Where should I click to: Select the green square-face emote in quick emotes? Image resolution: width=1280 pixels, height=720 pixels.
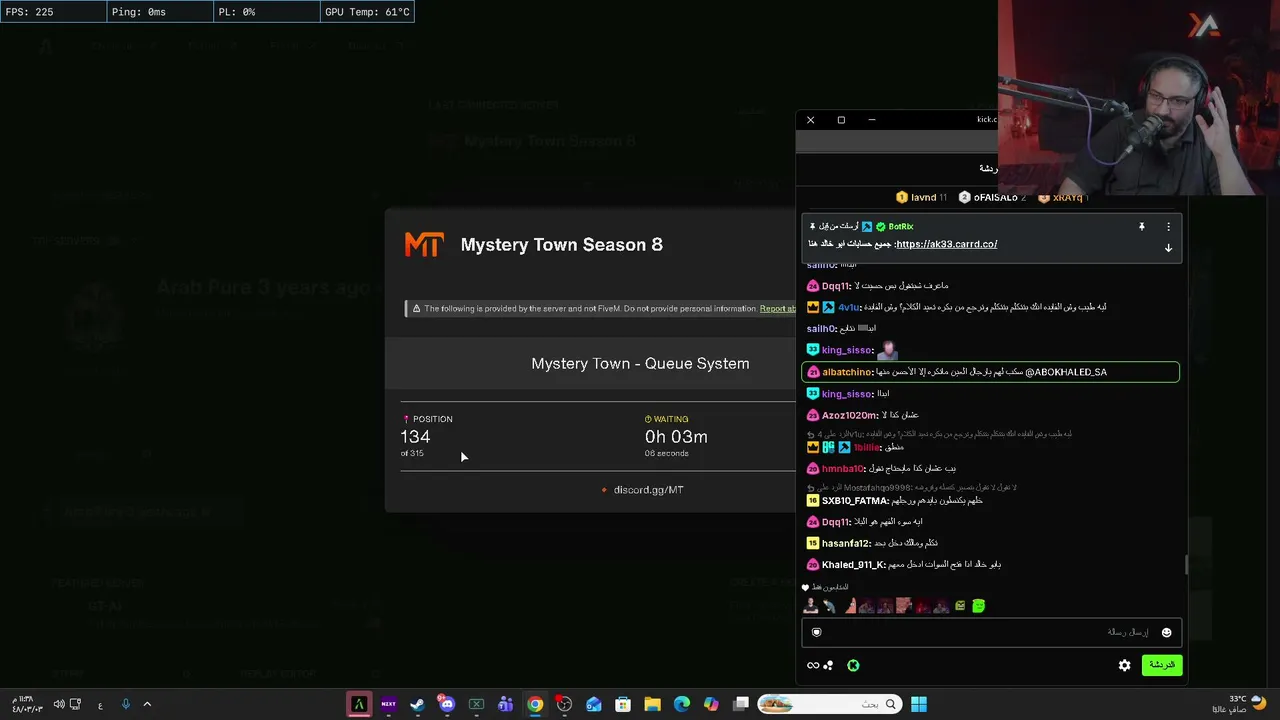coord(979,605)
